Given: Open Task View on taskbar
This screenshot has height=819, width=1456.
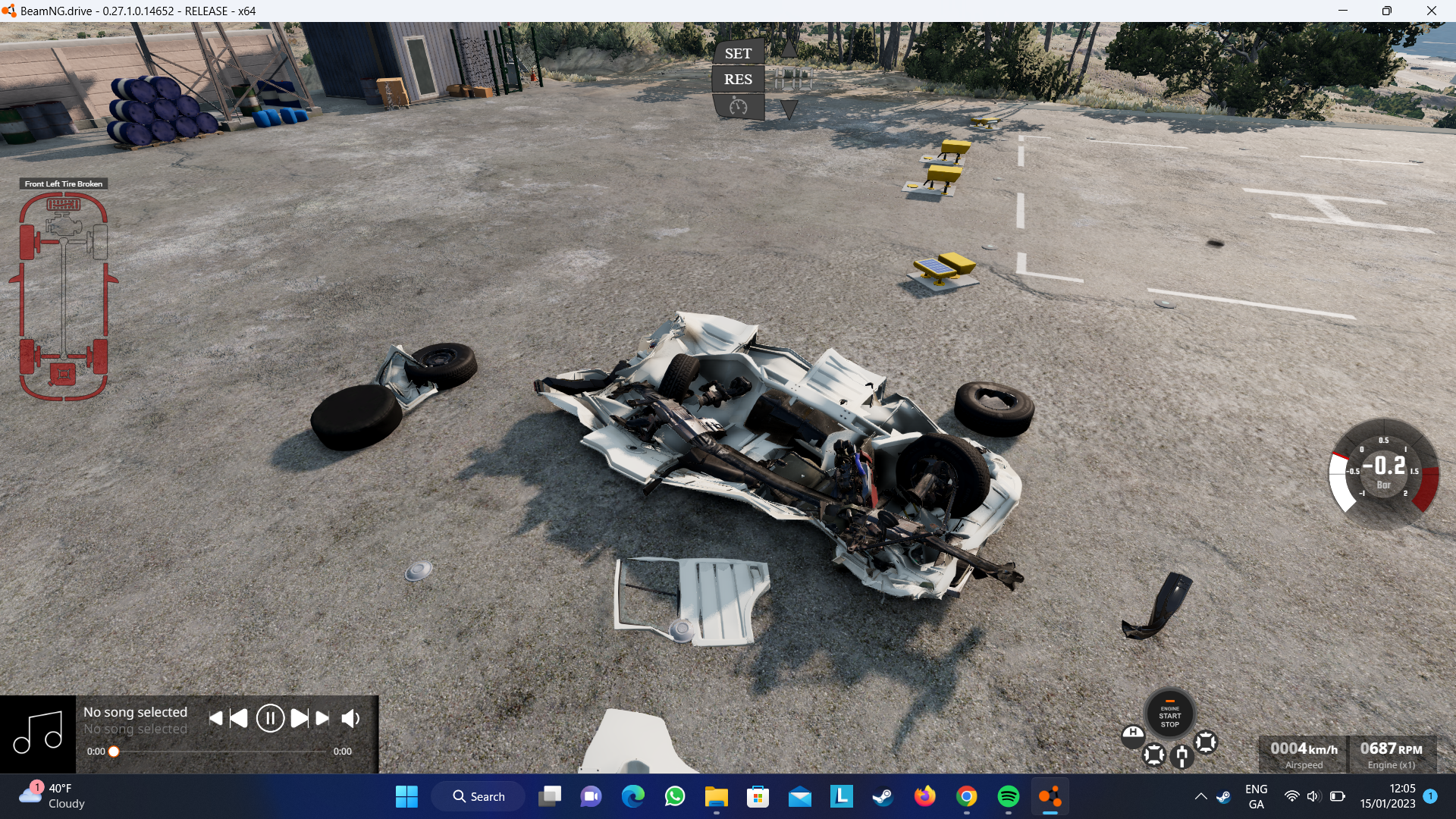Looking at the screenshot, I should [550, 796].
